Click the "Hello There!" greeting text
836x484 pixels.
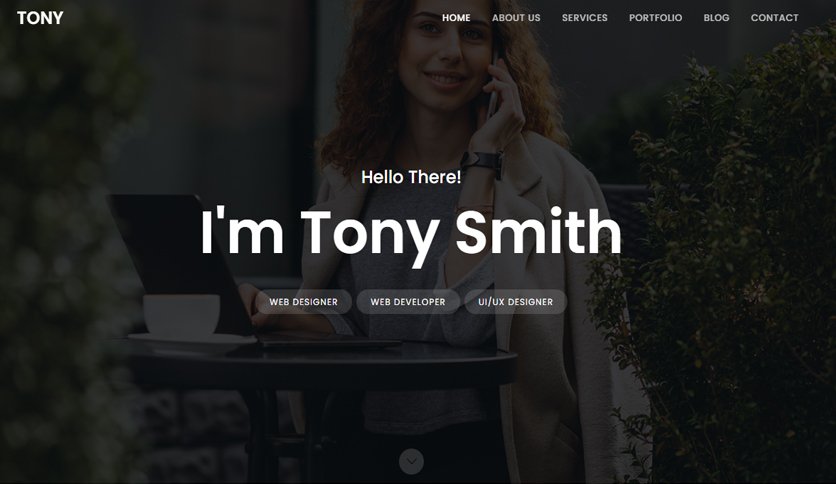tap(411, 177)
